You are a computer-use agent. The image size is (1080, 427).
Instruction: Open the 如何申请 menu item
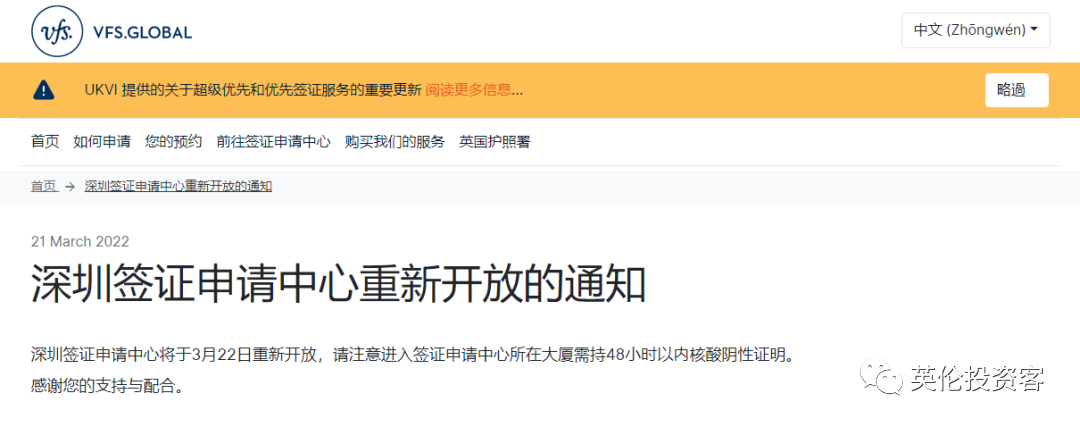click(x=102, y=142)
